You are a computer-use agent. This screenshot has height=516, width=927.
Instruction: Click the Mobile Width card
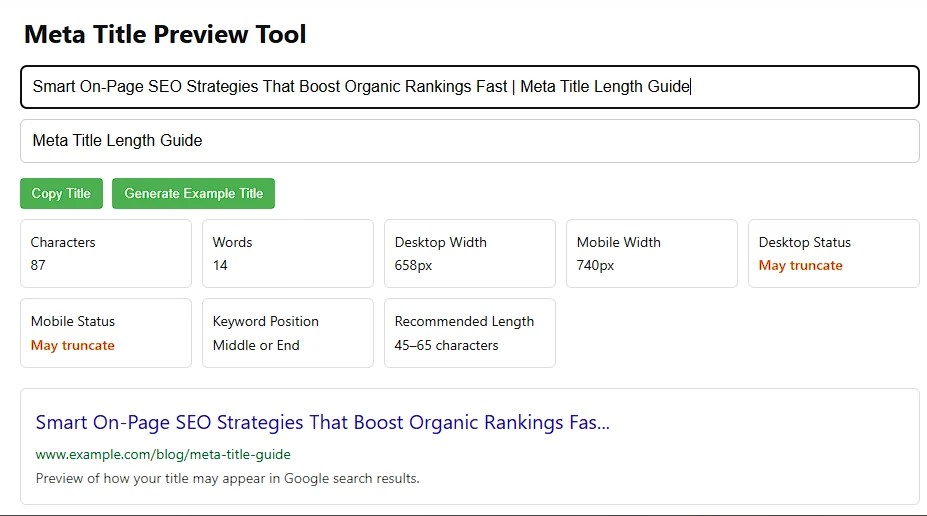pyautogui.click(x=652, y=254)
